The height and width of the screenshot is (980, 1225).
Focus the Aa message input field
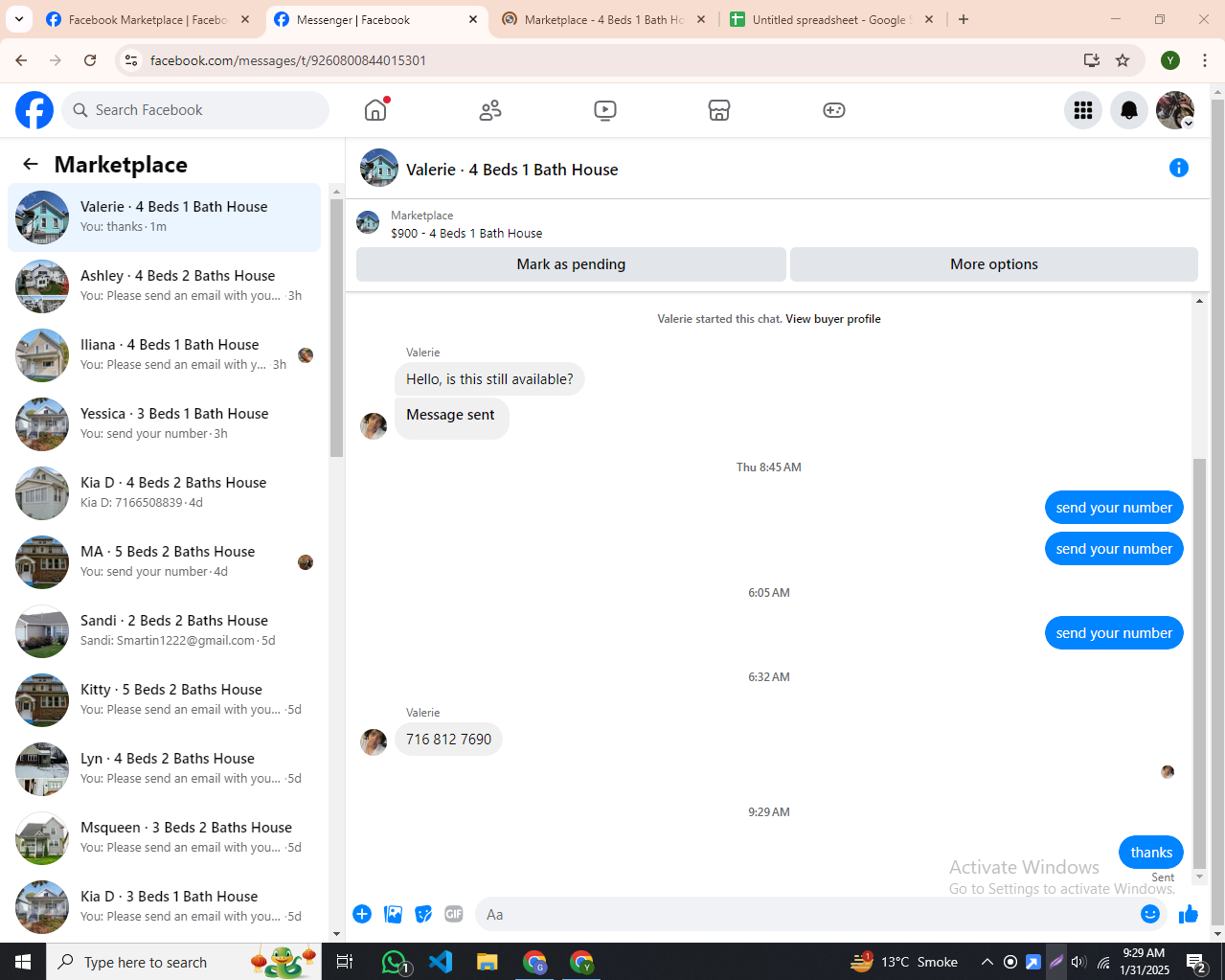(x=805, y=914)
